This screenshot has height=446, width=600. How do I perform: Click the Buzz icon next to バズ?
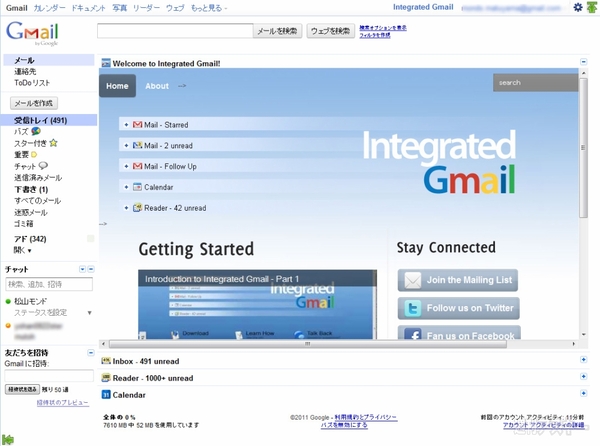tap(36, 131)
